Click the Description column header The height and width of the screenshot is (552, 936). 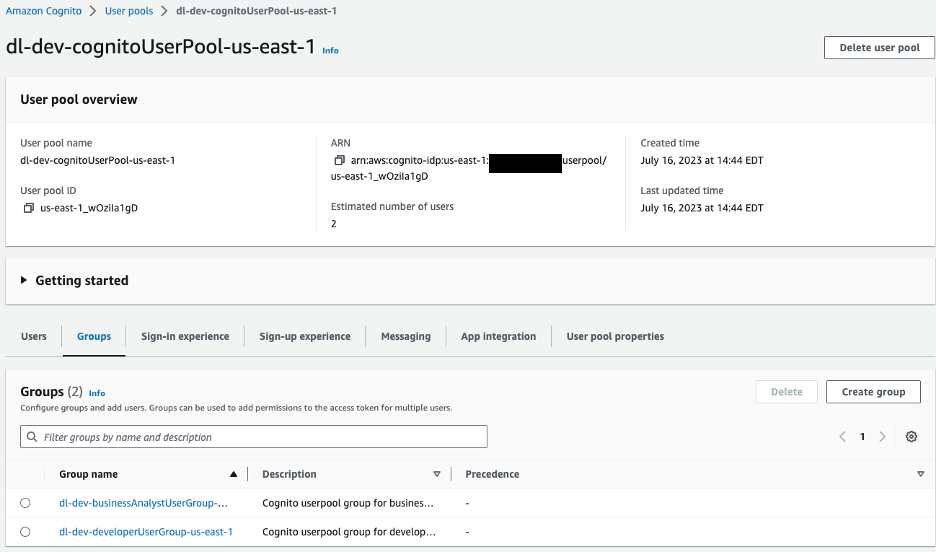(290, 474)
